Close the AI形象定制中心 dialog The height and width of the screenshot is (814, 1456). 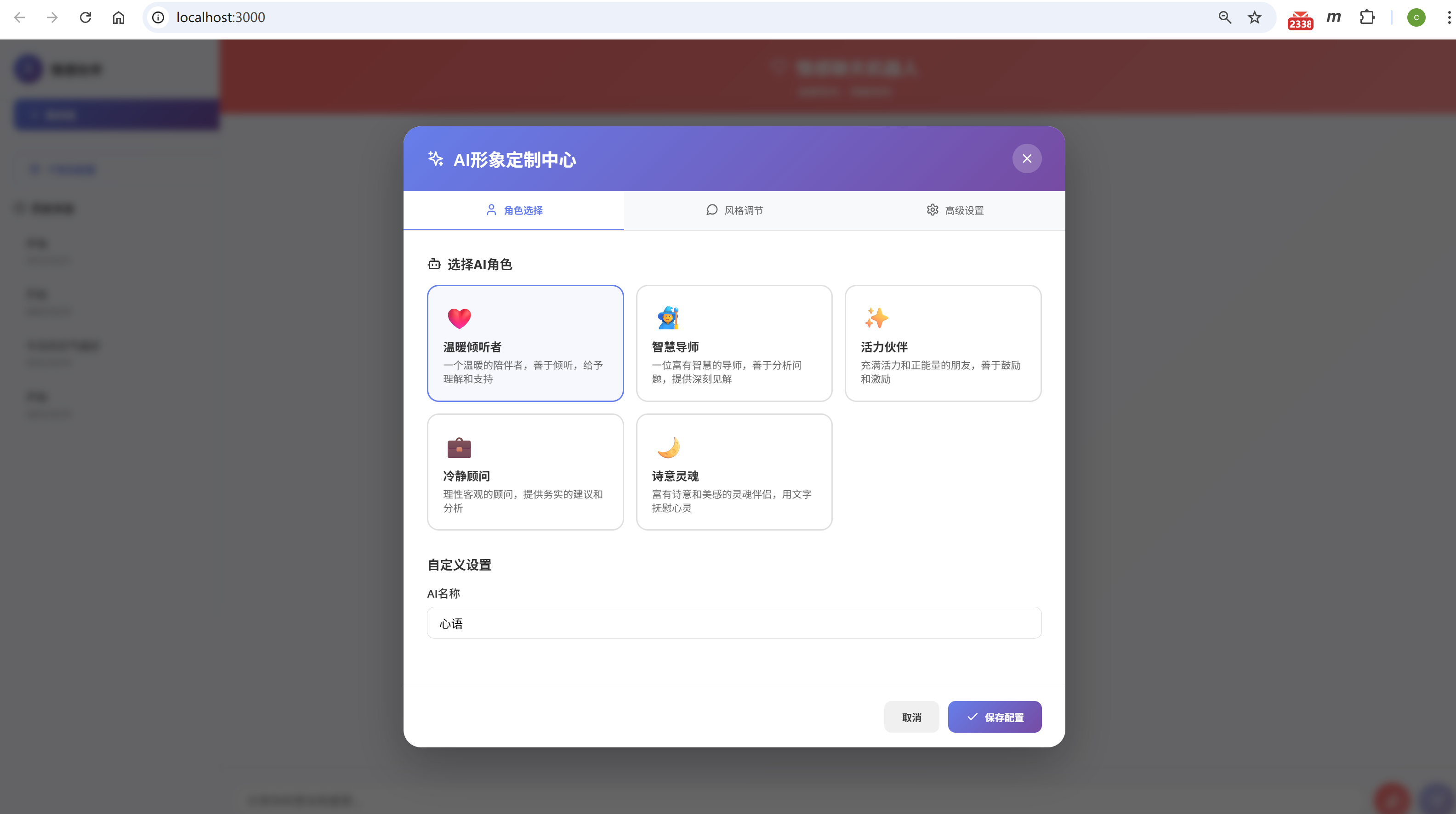tap(1026, 159)
